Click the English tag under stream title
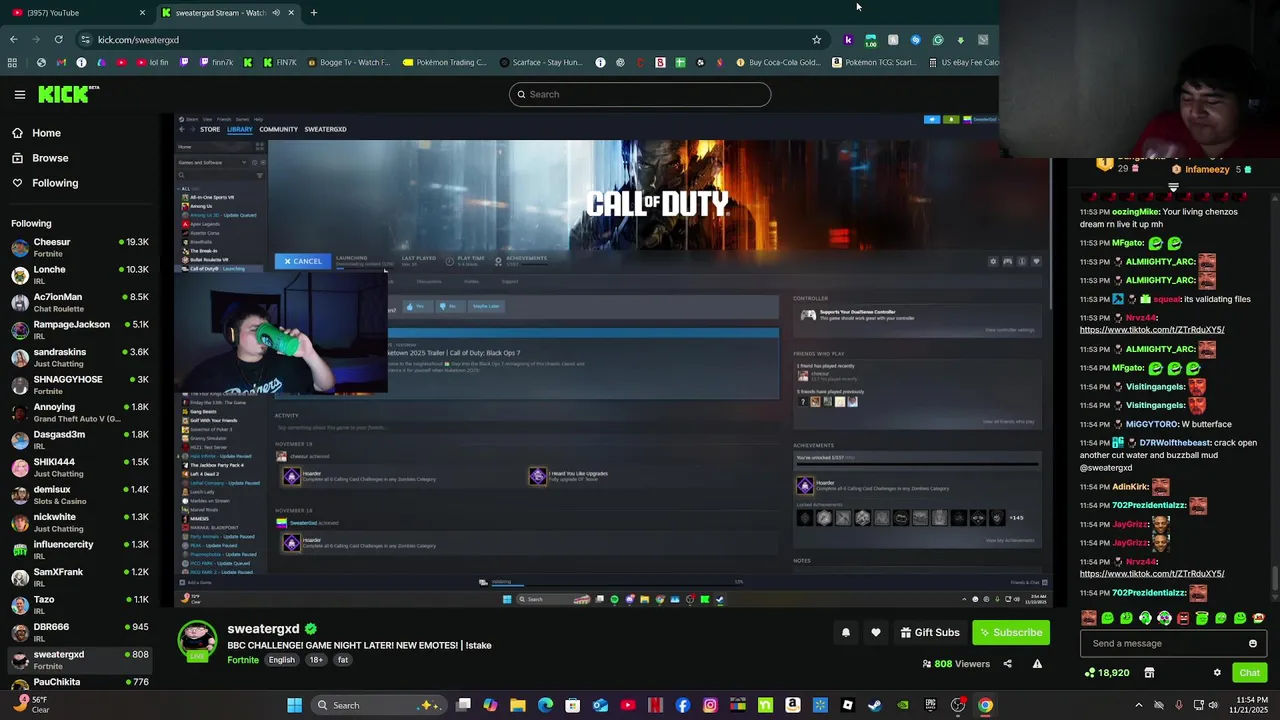Screen dimensions: 1280x720 tap(281, 660)
